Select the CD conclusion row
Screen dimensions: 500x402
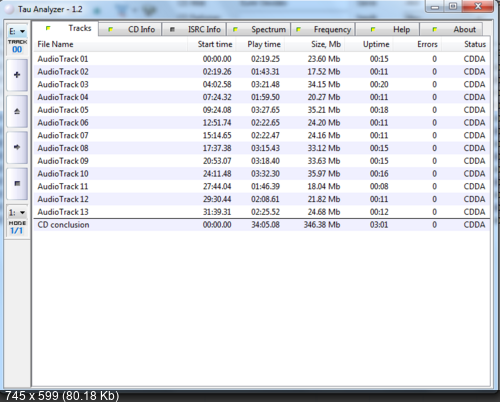(262, 225)
